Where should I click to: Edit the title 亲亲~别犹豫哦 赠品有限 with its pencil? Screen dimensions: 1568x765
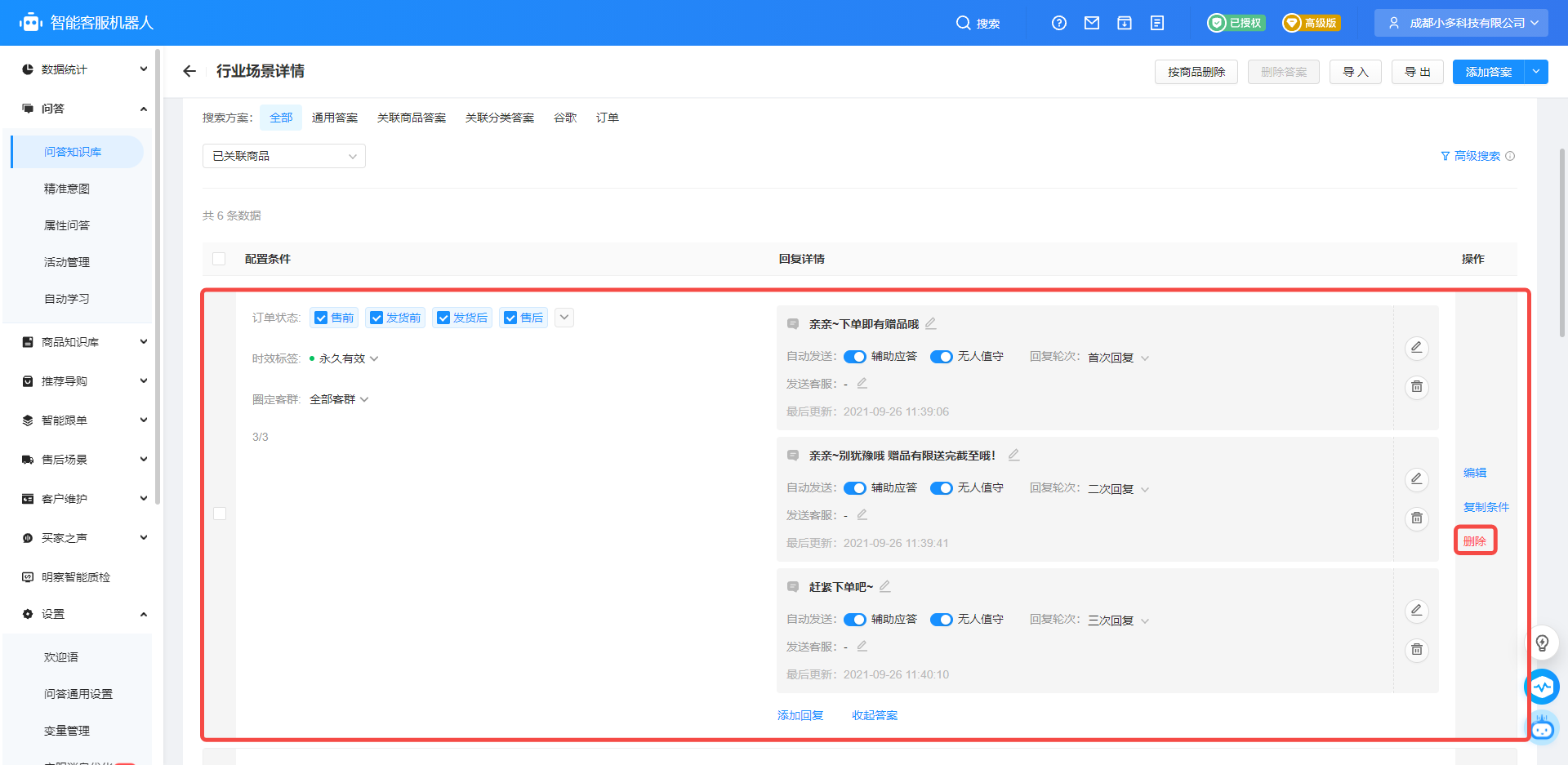[x=1013, y=455]
